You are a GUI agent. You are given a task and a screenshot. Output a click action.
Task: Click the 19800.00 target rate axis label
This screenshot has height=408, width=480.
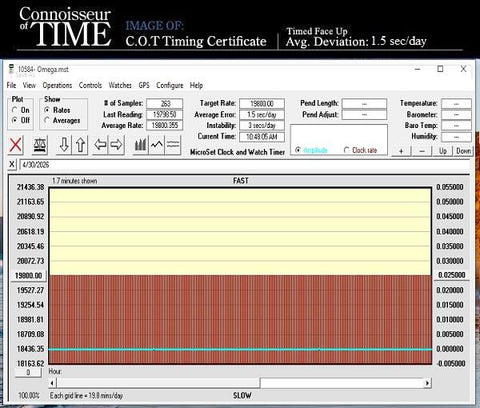click(x=29, y=276)
